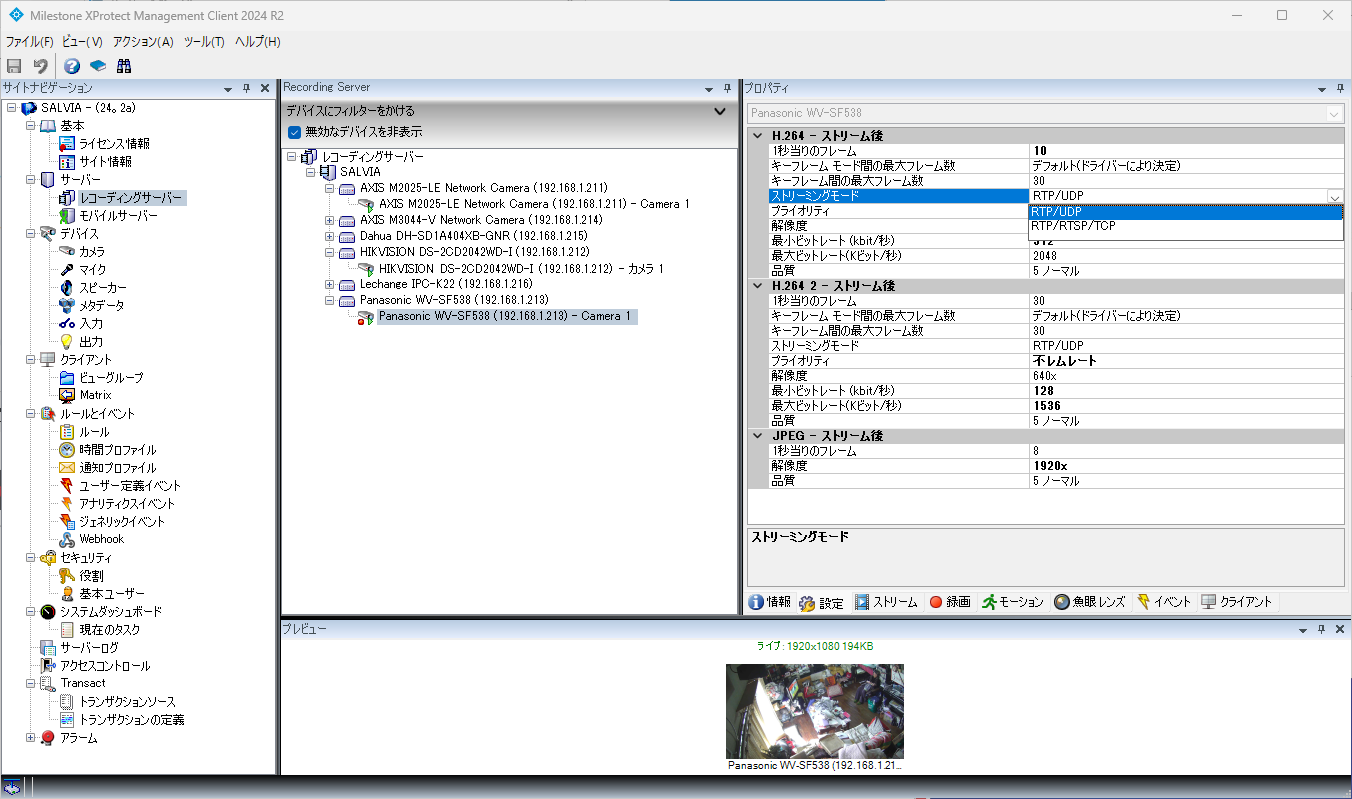Select HIKVISION DS-2CD2042WD-I カメラ 1 device
Viewport: 1352px width, 799px height.
coord(521,268)
